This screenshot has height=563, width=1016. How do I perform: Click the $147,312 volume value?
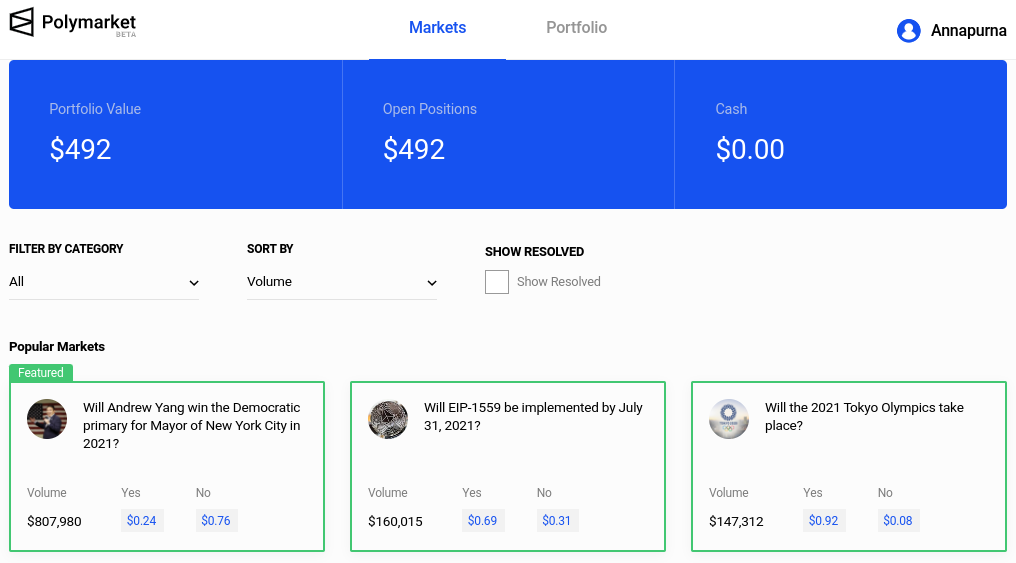(x=736, y=522)
